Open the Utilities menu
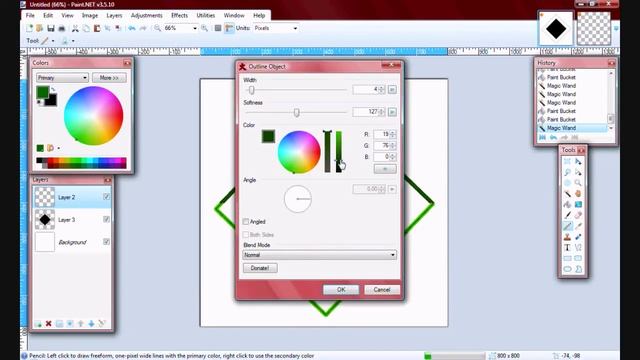This screenshot has height=360, width=640. pyautogui.click(x=206, y=16)
